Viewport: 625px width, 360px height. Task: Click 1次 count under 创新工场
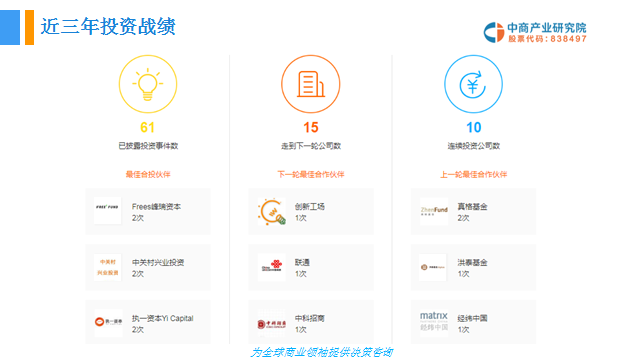coord(301,218)
